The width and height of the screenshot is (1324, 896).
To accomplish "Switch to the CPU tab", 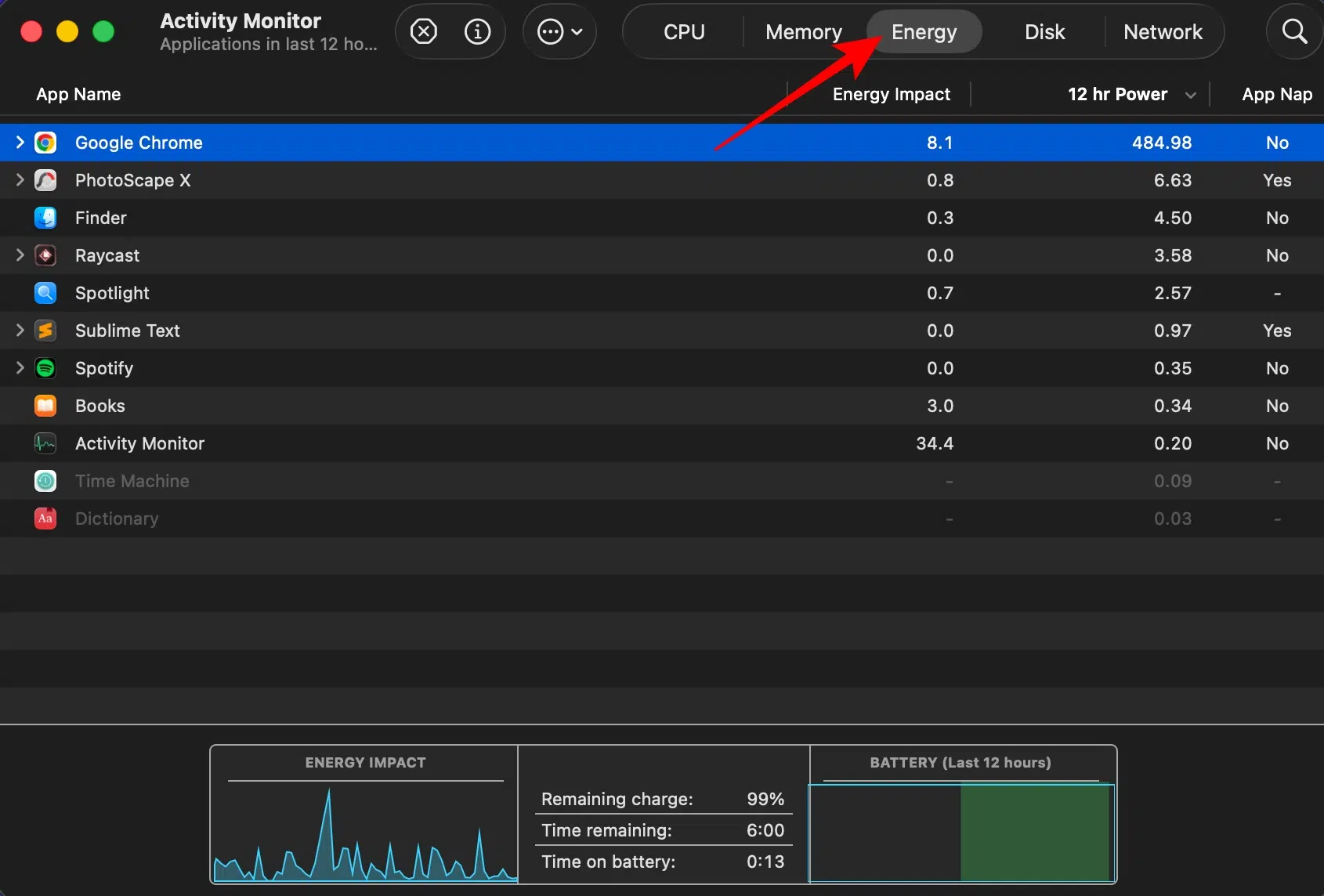I will pos(684,32).
